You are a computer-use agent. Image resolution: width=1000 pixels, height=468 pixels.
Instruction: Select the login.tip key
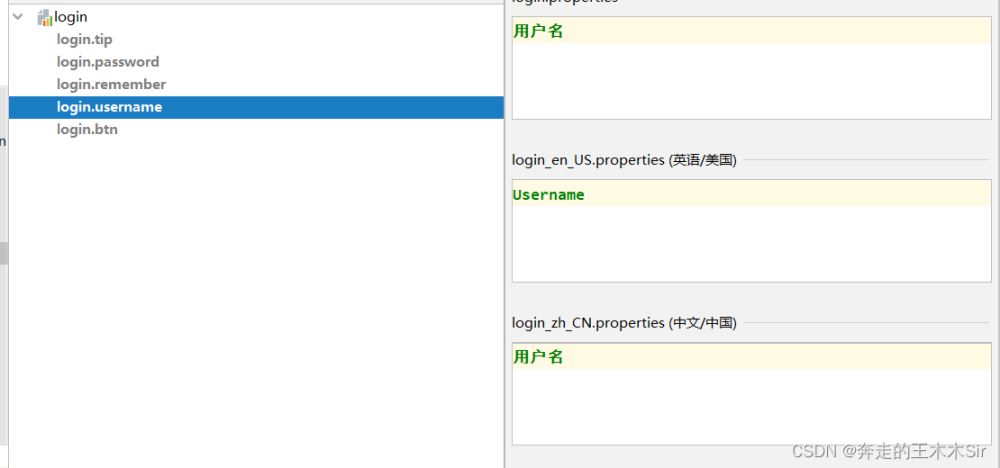pyautogui.click(x=84, y=39)
